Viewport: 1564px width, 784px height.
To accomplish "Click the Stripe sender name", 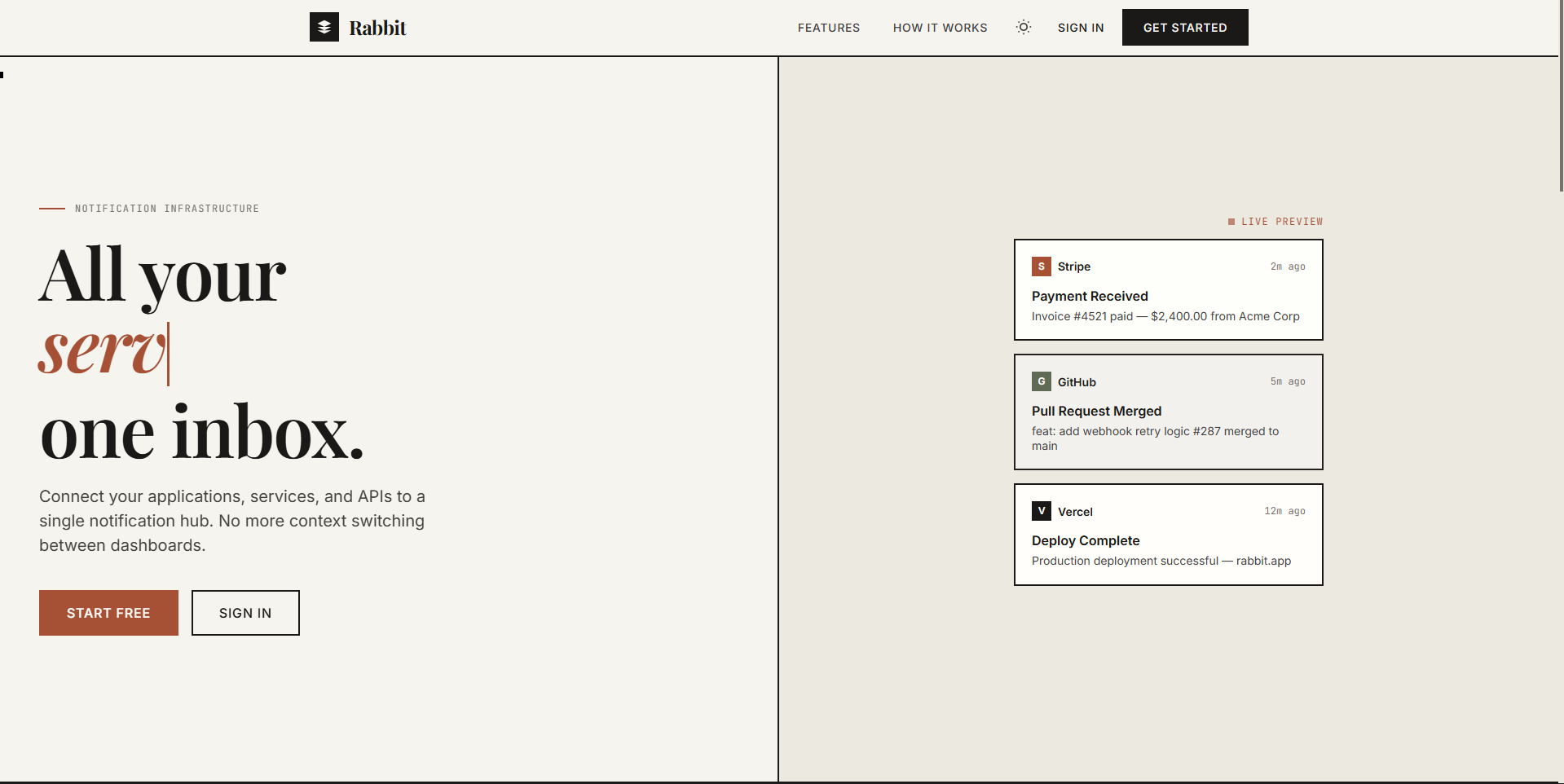I will pyautogui.click(x=1074, y=266).
